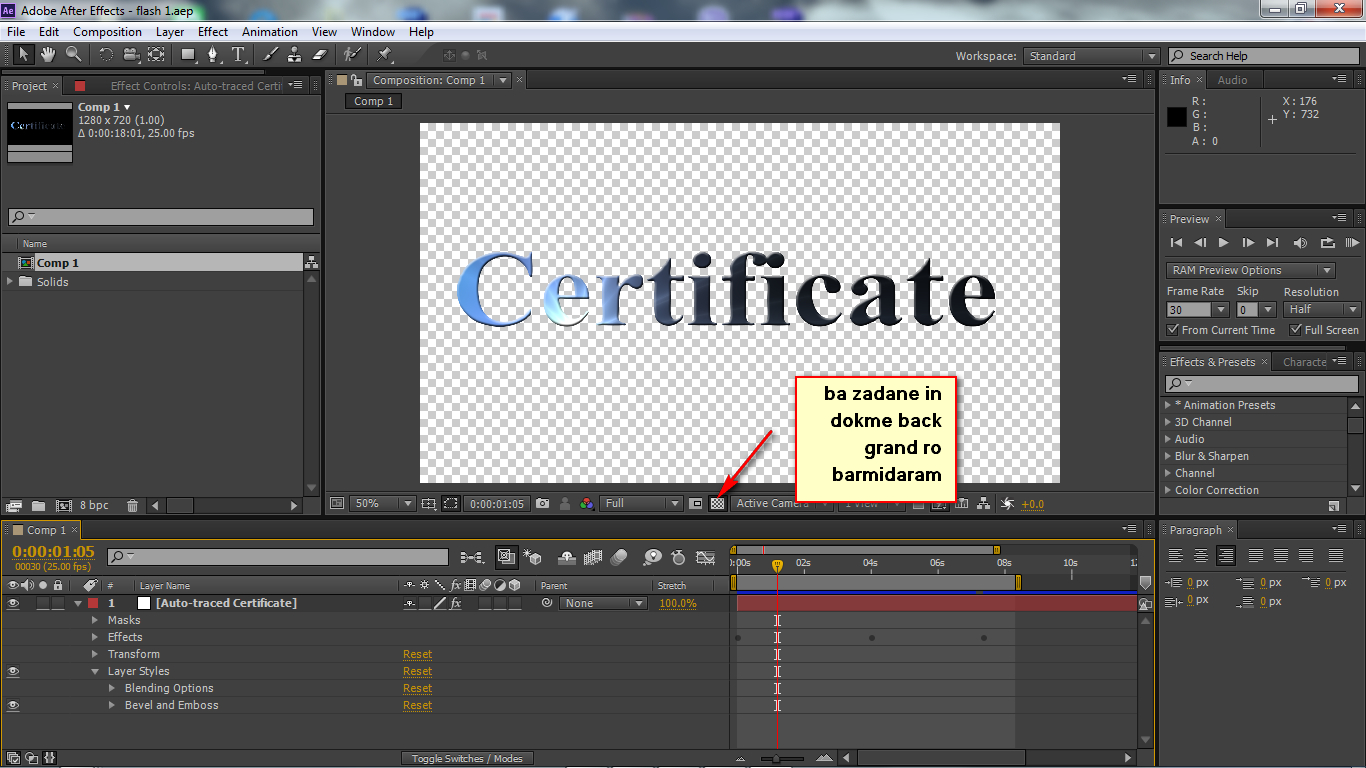Align paragraph text left
This screenshot has width=1366, height=768.
(1176, 556)
